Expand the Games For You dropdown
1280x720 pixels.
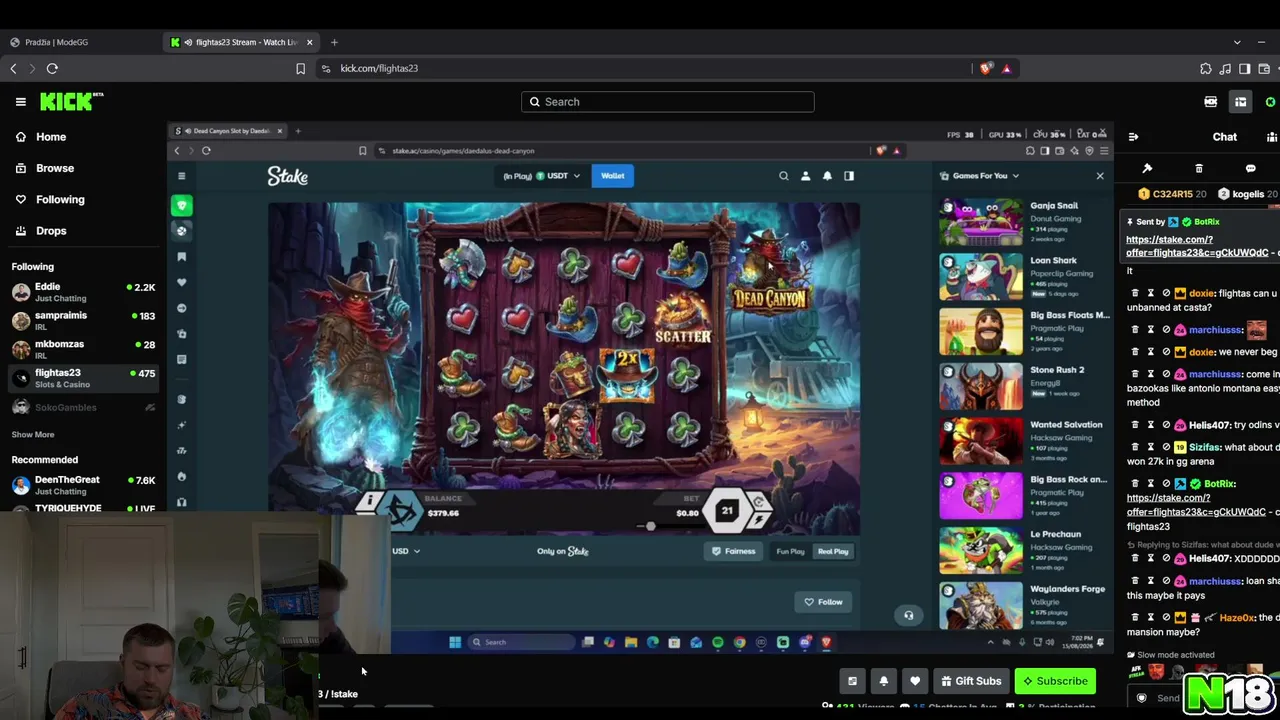[x=981, y=176]
